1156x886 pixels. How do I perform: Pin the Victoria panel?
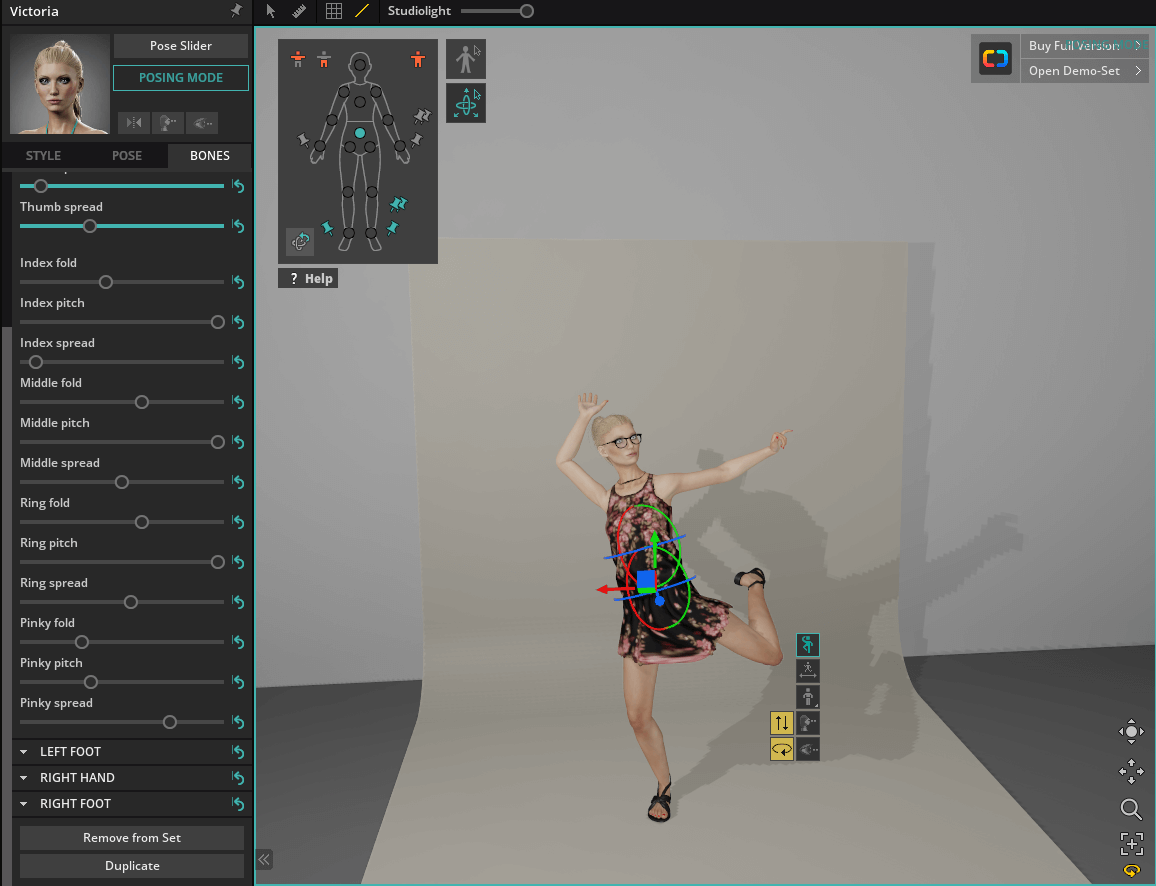[x=236, y=11]
